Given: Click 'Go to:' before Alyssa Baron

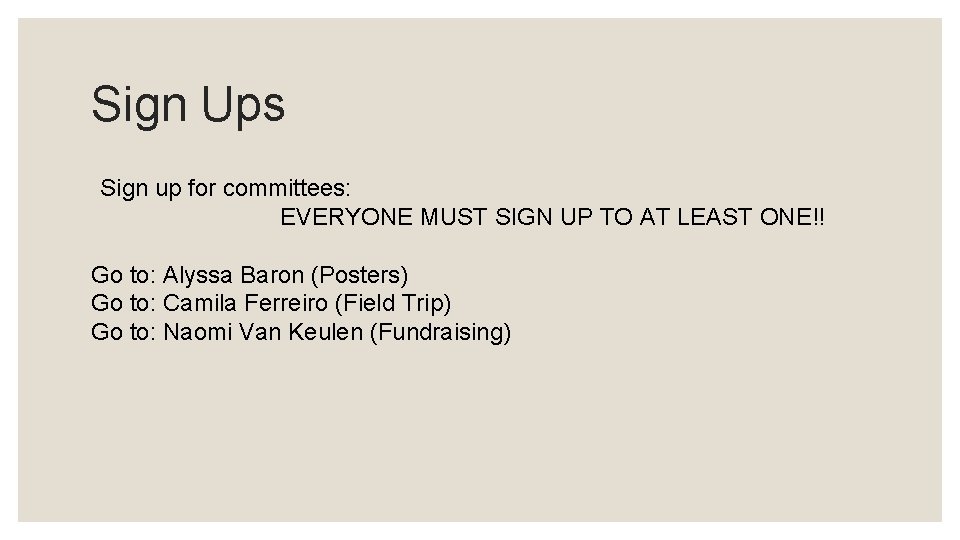Looking at the screenshot, I should (124, 276).
